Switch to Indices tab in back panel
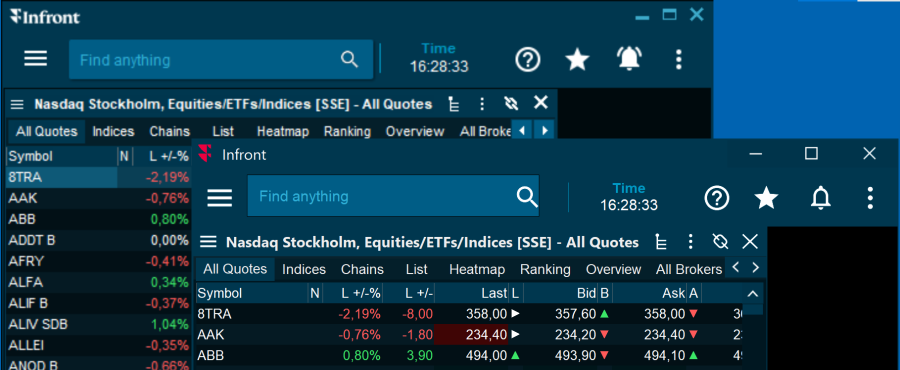900x370 pixels. (113, 131)
